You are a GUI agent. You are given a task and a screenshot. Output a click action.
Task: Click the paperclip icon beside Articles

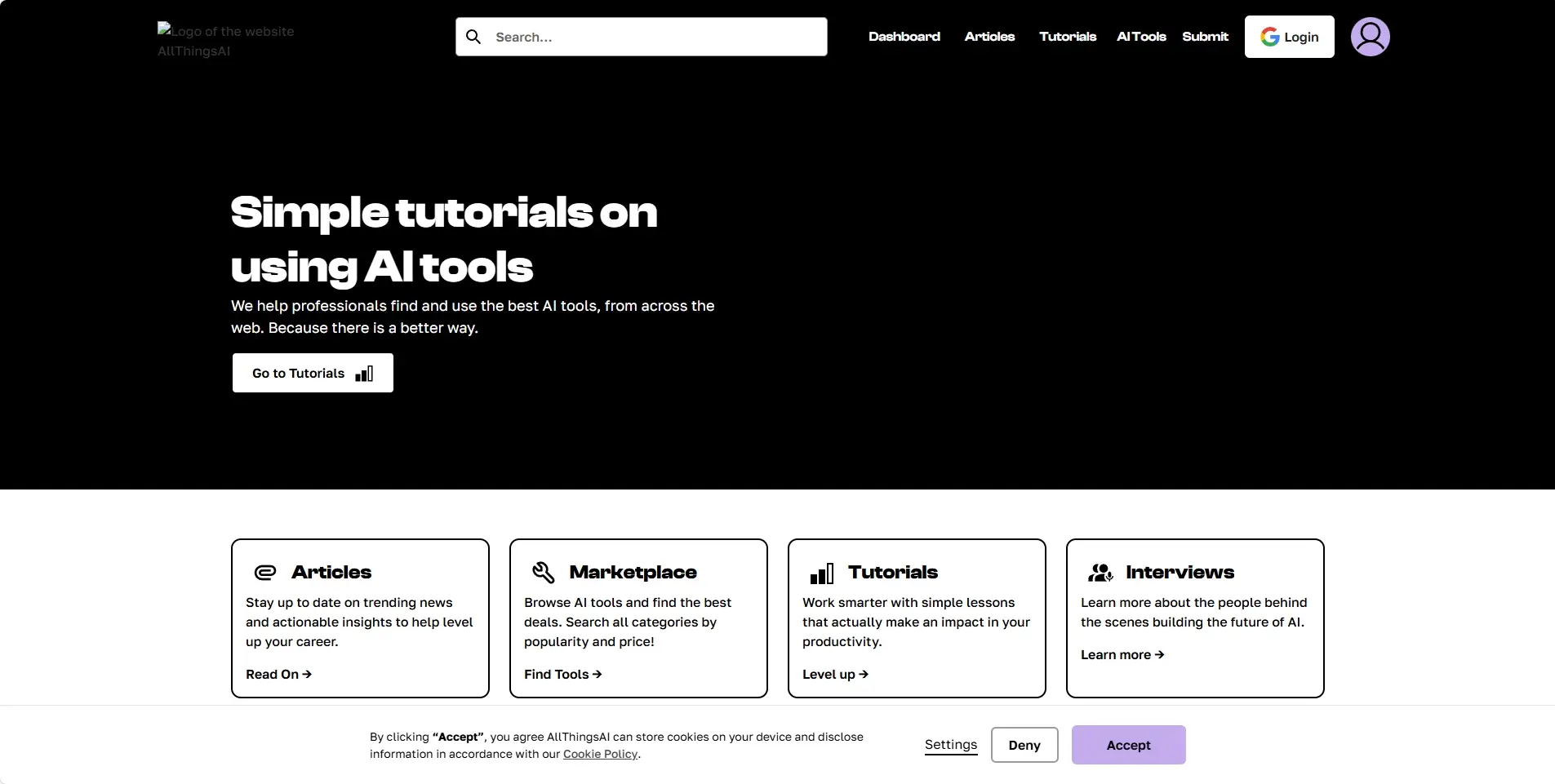265,573
